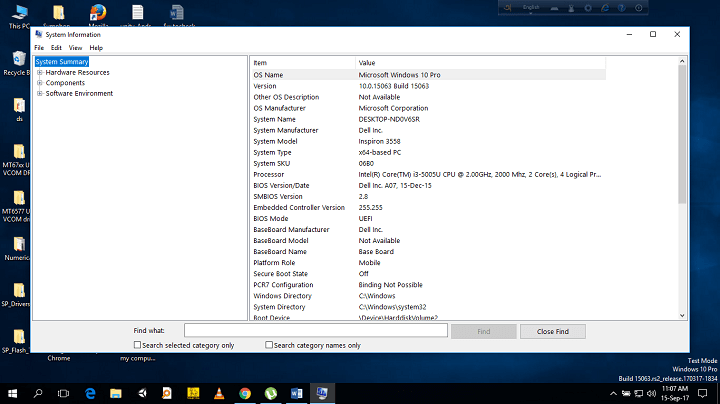Click the value DESKTOP-ND0V6SR

tap(389, 119)
